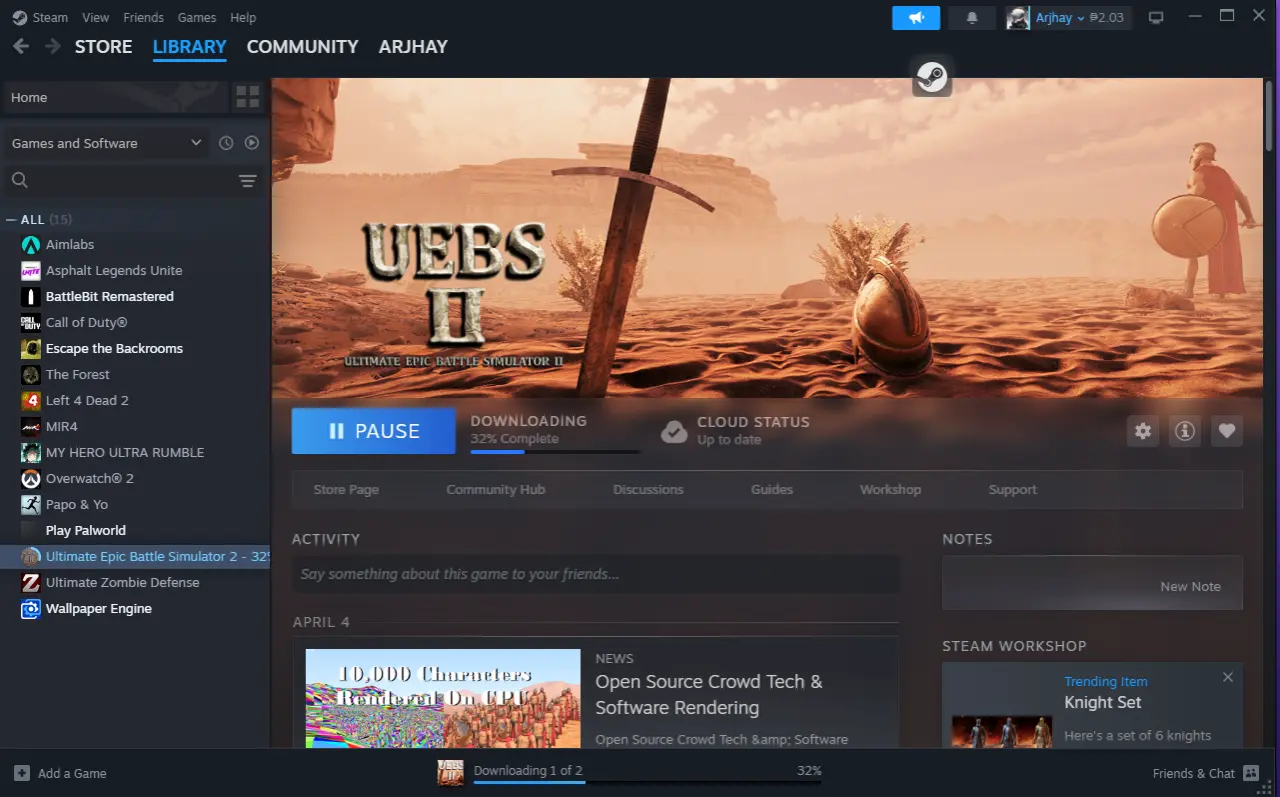Select Call of Duty in library
1280x797 pixels.
tap(86, 322)
